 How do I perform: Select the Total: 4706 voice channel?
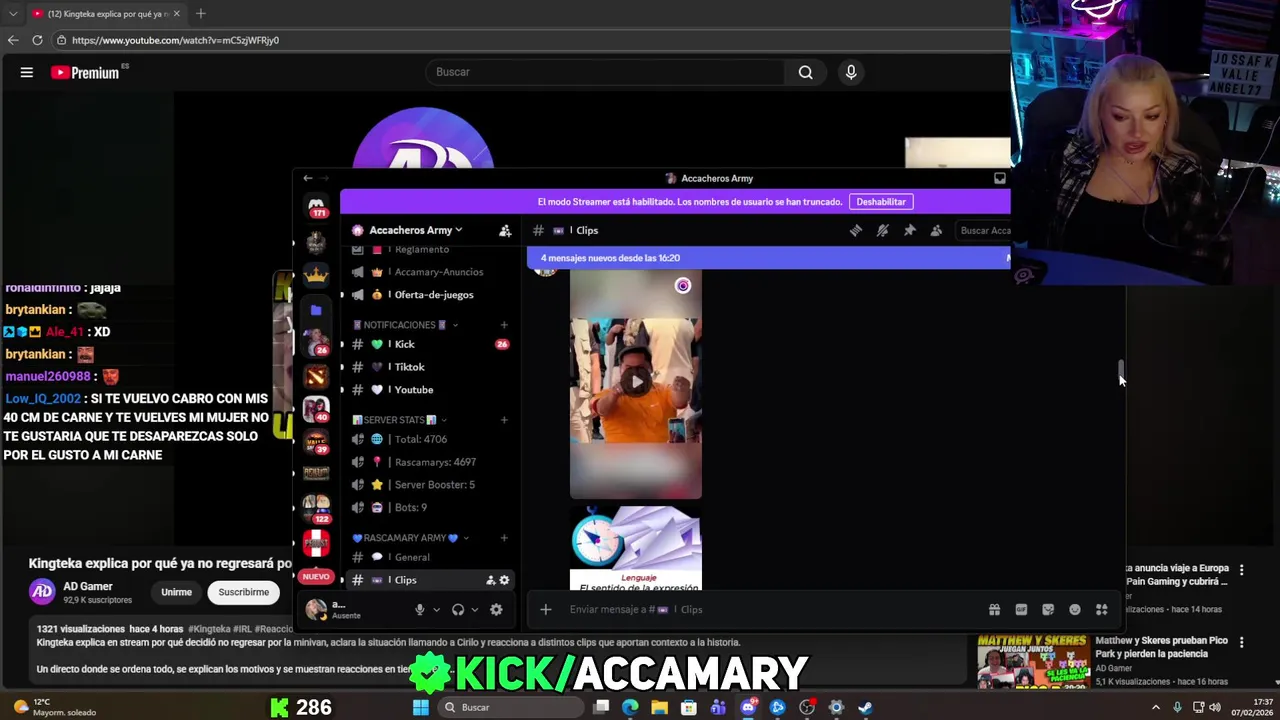[x=430, y=439]
